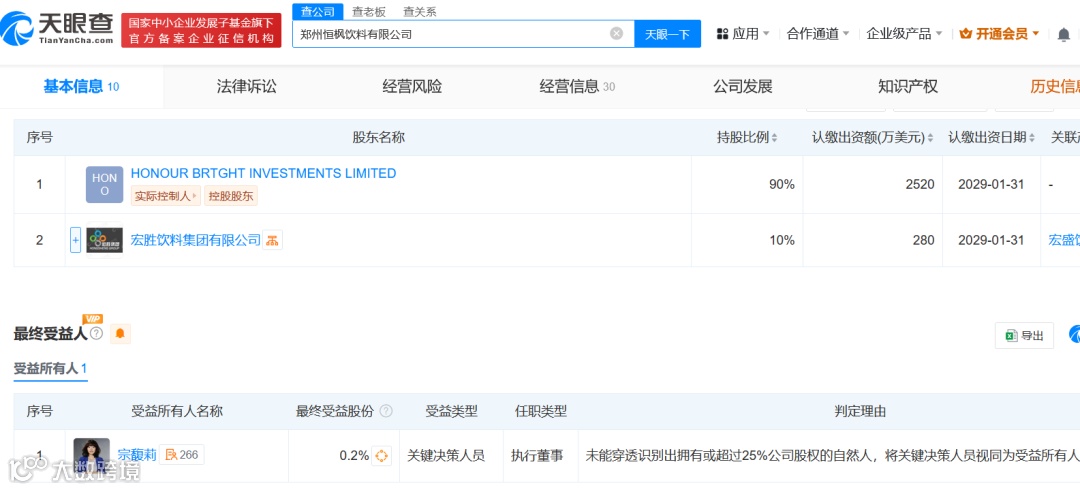Image resolution: width=1080 pixels, height=490 pixels.
Task: Clear the search box text
Action: tap(616, 33)
